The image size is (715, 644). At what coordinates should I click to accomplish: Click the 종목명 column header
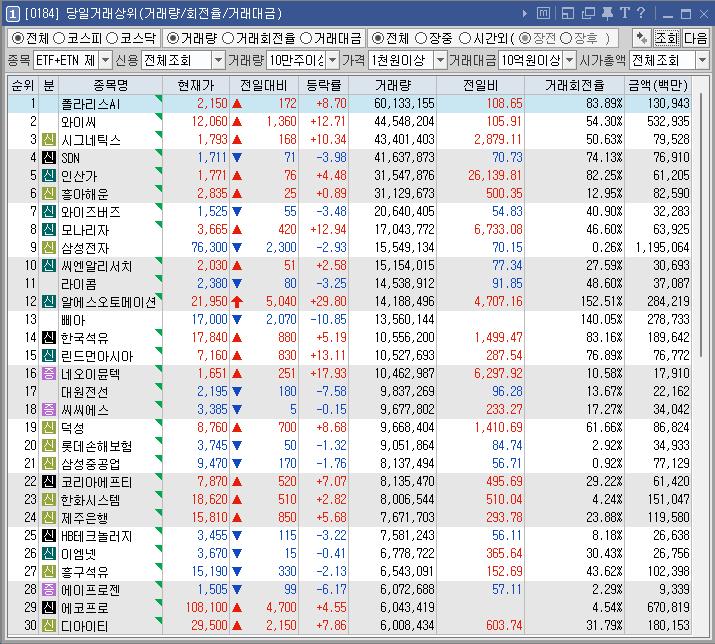click(110, 85)
